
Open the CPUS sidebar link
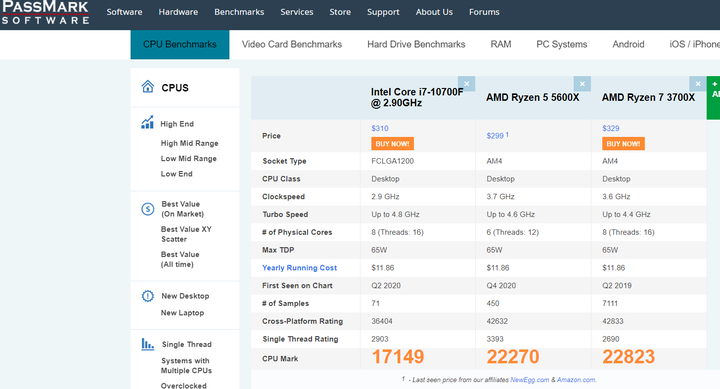[175, 88]
